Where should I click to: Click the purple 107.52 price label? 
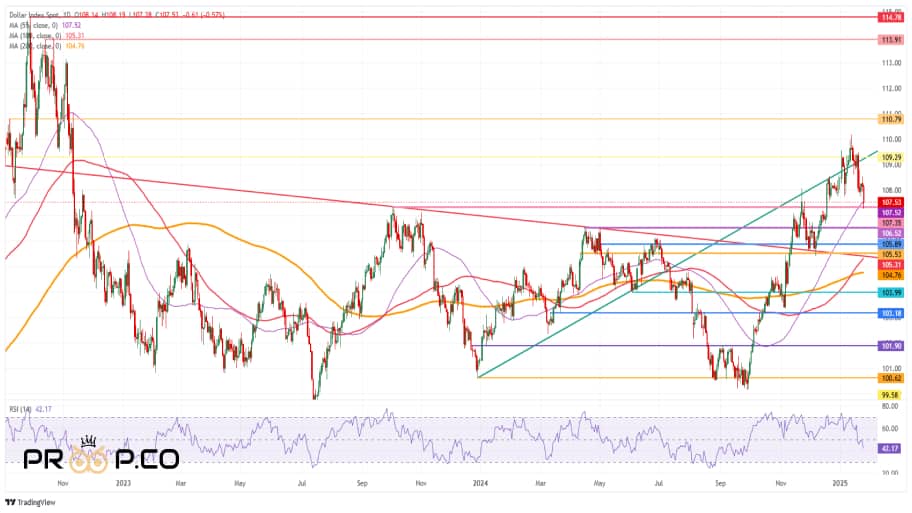(x=891, y=213)
